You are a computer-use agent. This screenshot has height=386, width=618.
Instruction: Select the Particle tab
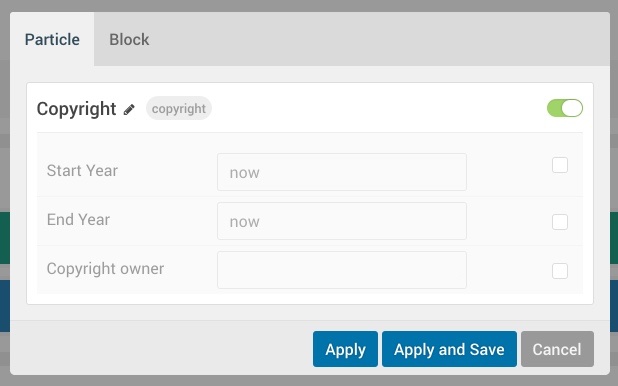tap(52, 39)
